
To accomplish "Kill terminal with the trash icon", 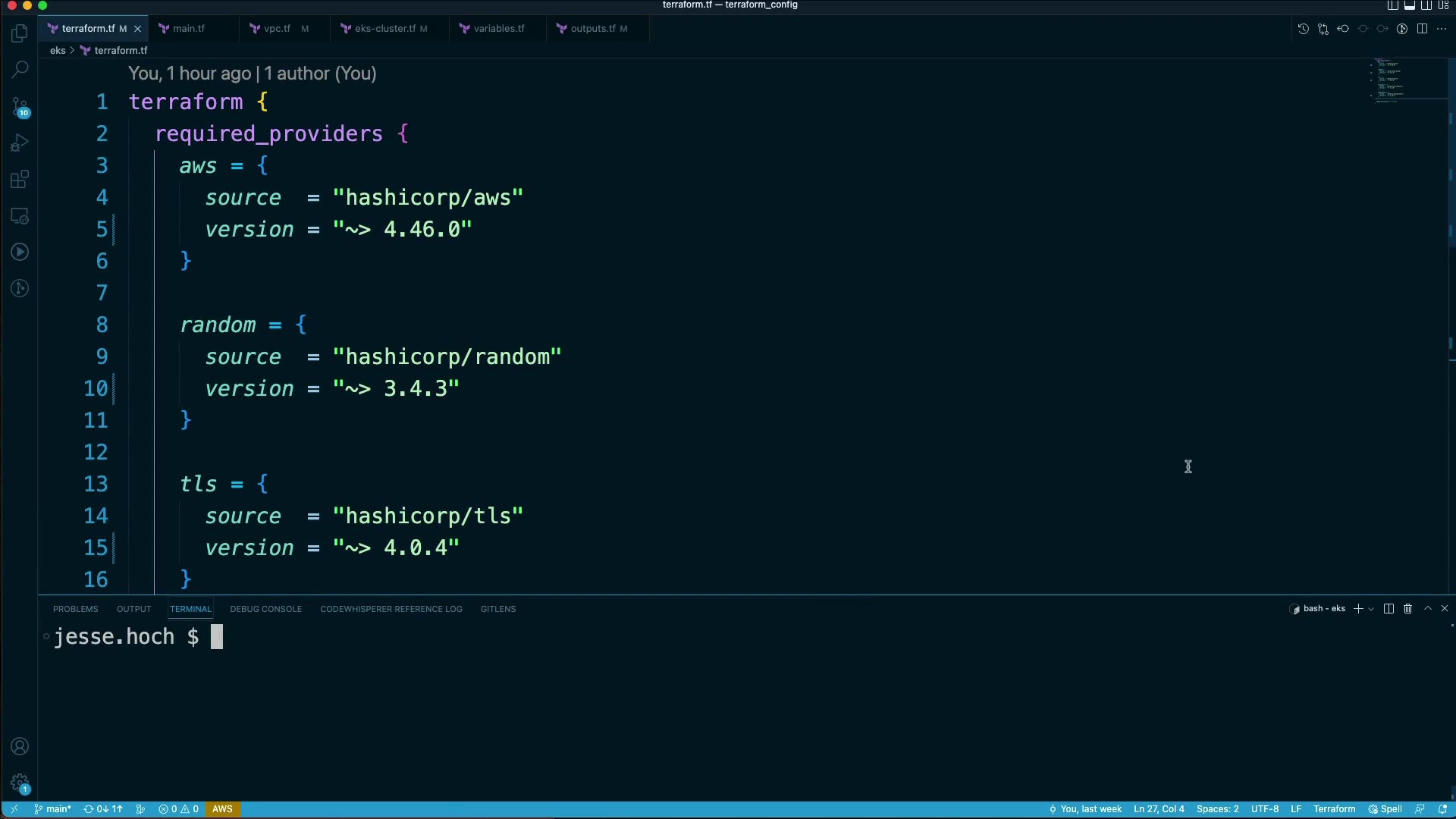I will click(x=1407, y=609).
